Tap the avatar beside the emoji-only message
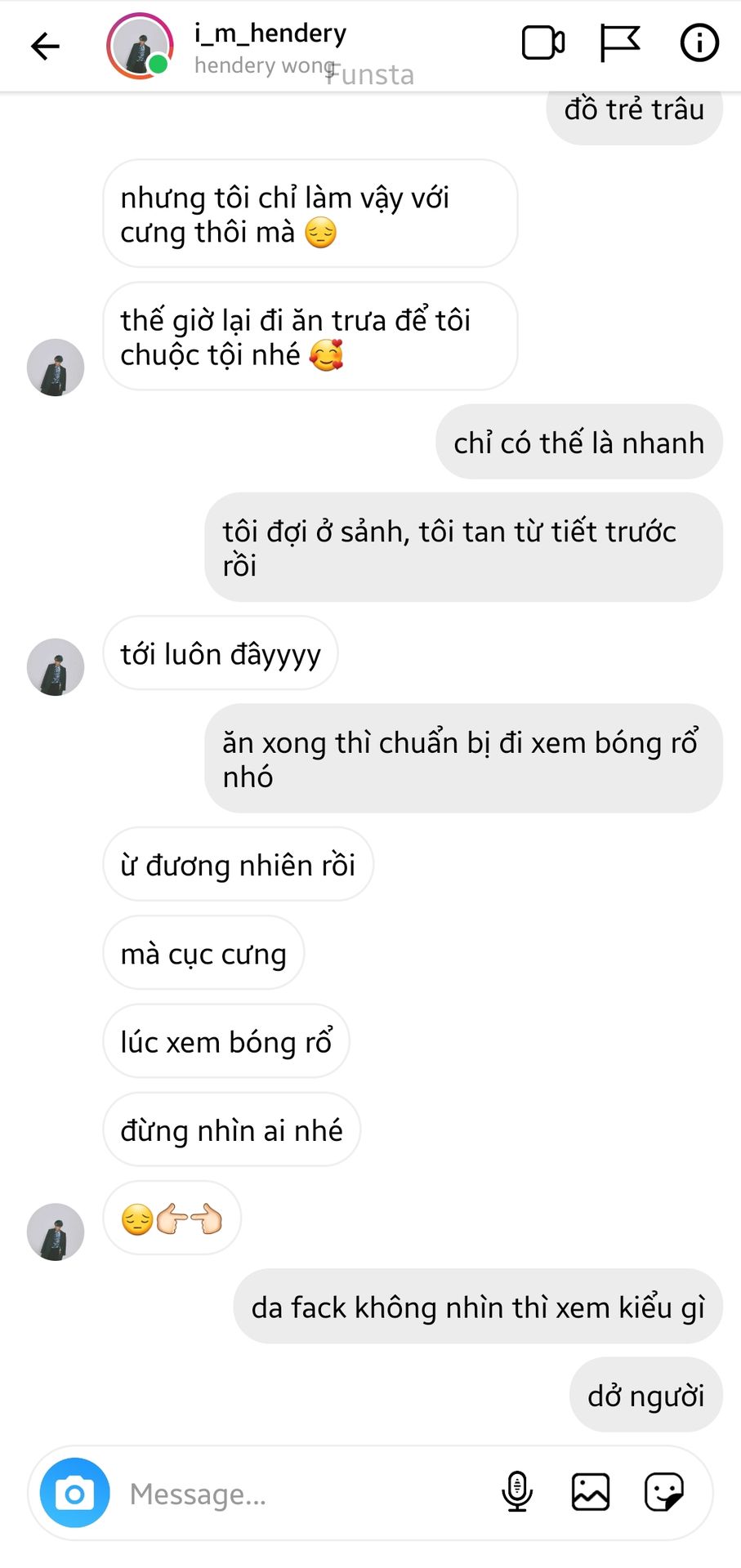The height and width of the screenshot is (1568, 741). coord(56,1232)
